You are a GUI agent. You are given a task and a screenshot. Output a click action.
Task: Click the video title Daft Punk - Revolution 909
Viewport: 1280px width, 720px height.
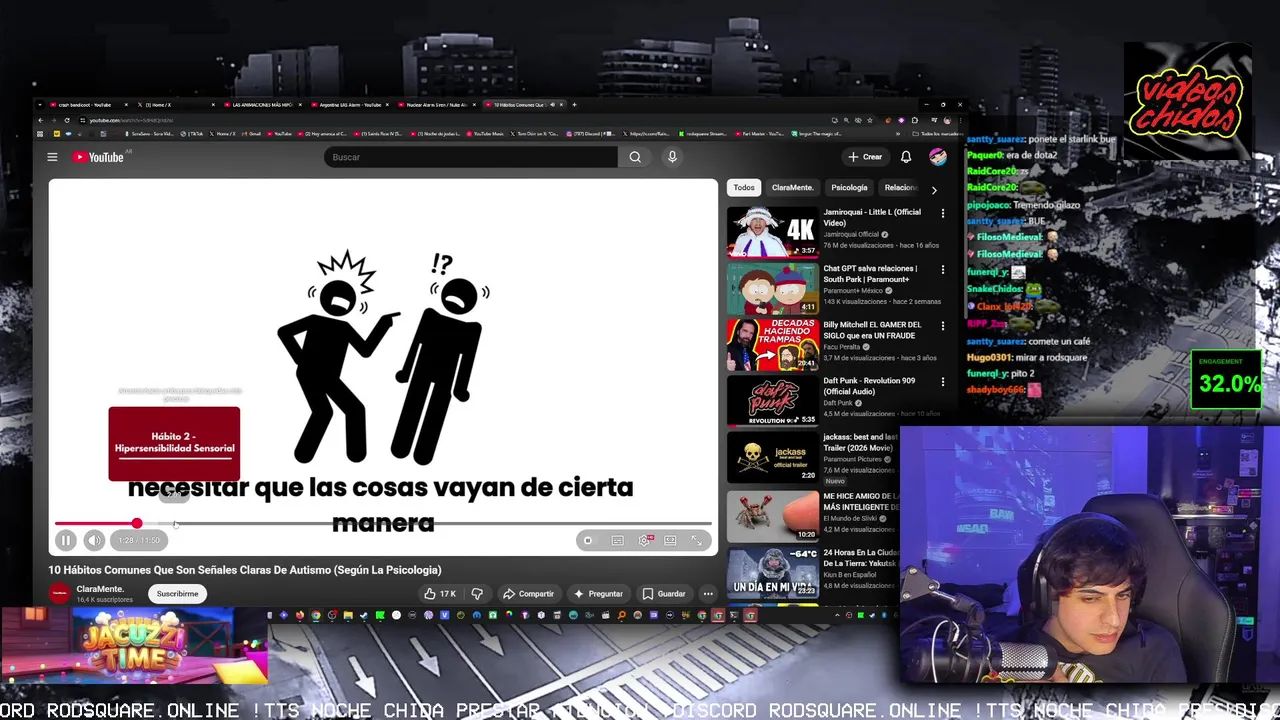tap(869, 387)
